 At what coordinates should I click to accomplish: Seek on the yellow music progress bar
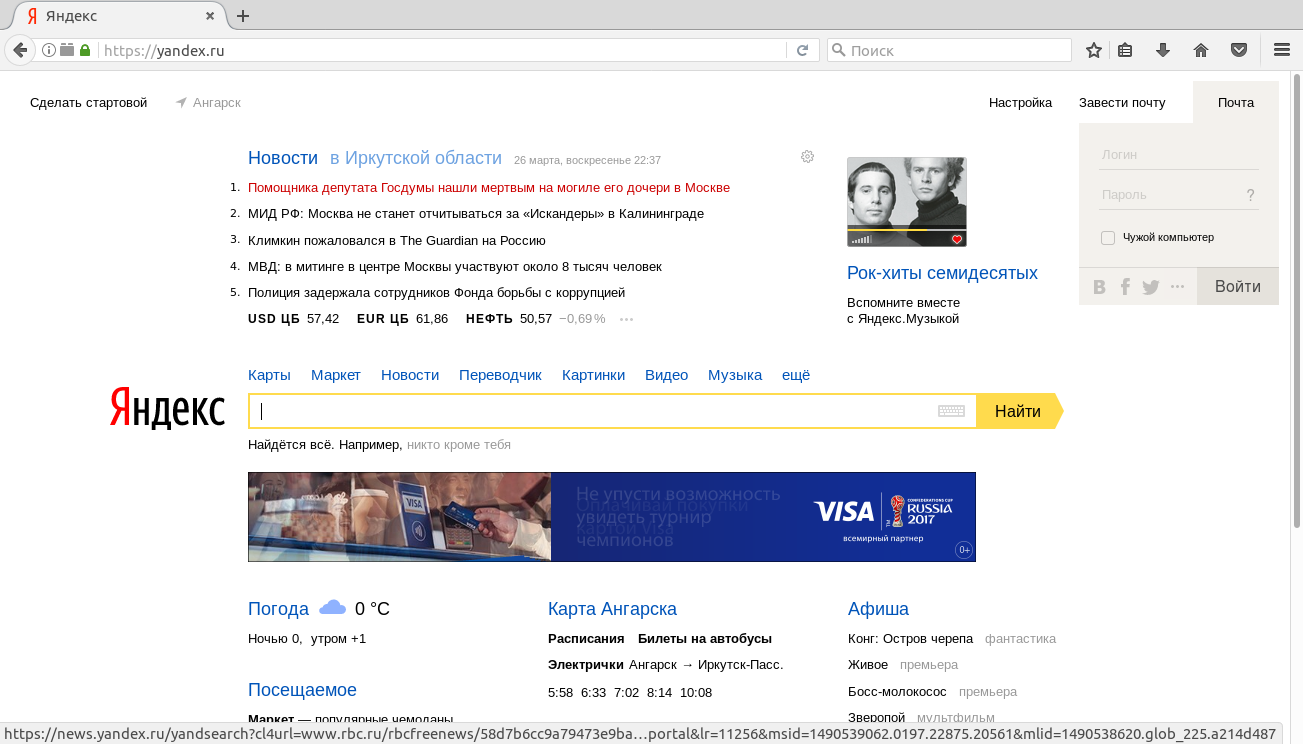pyautogui.click(x=906, y=229)
